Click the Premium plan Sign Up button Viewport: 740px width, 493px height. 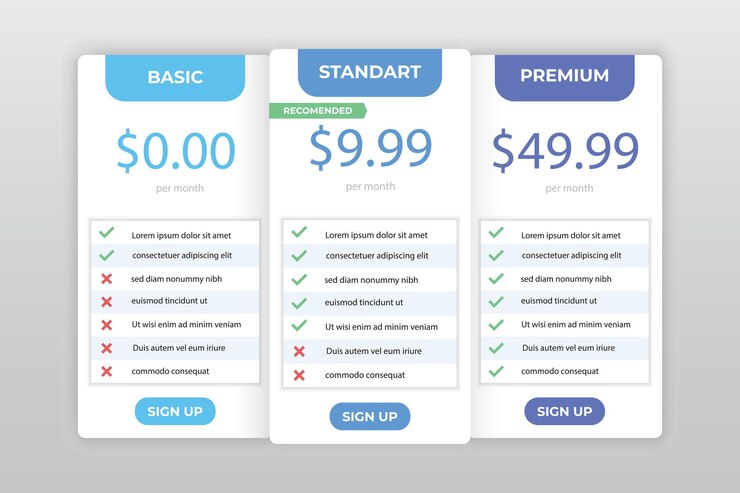click(x=564, y=411)
